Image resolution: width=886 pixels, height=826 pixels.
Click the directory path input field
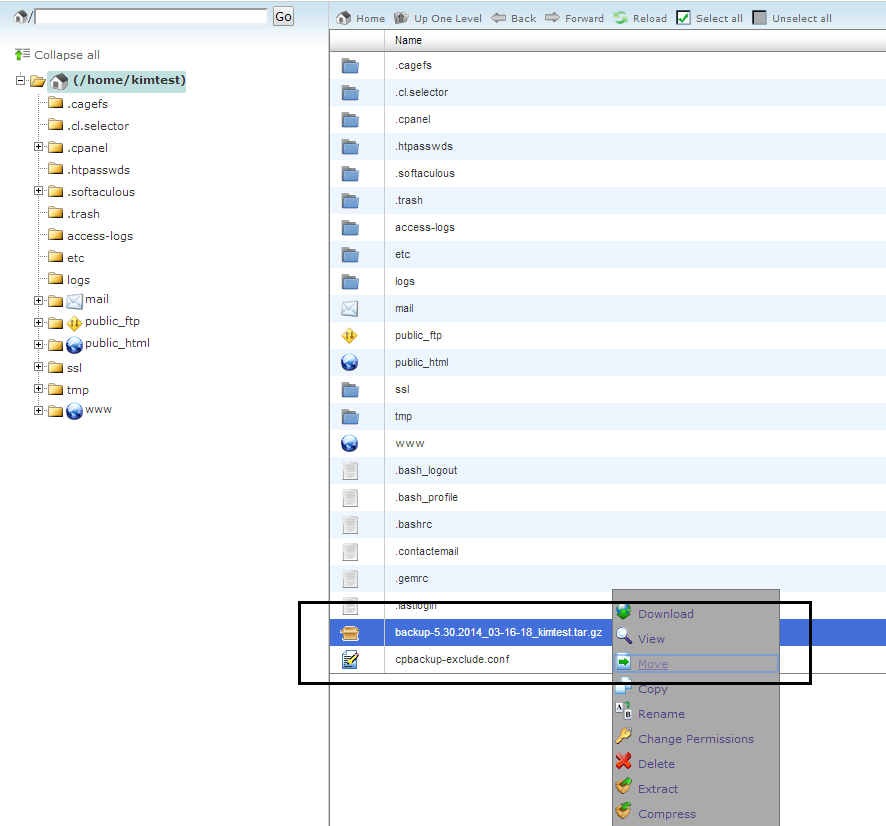click(x=151, y=16)
